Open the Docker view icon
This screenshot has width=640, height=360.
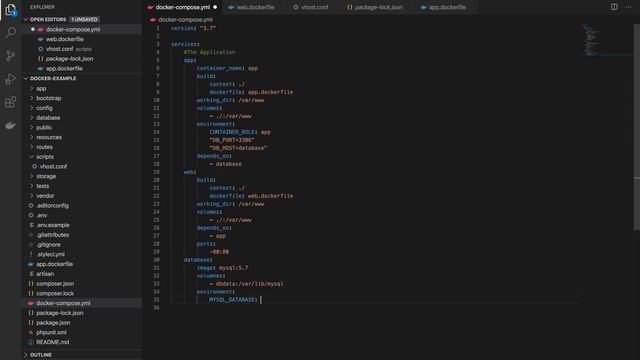tap(11, 125)
